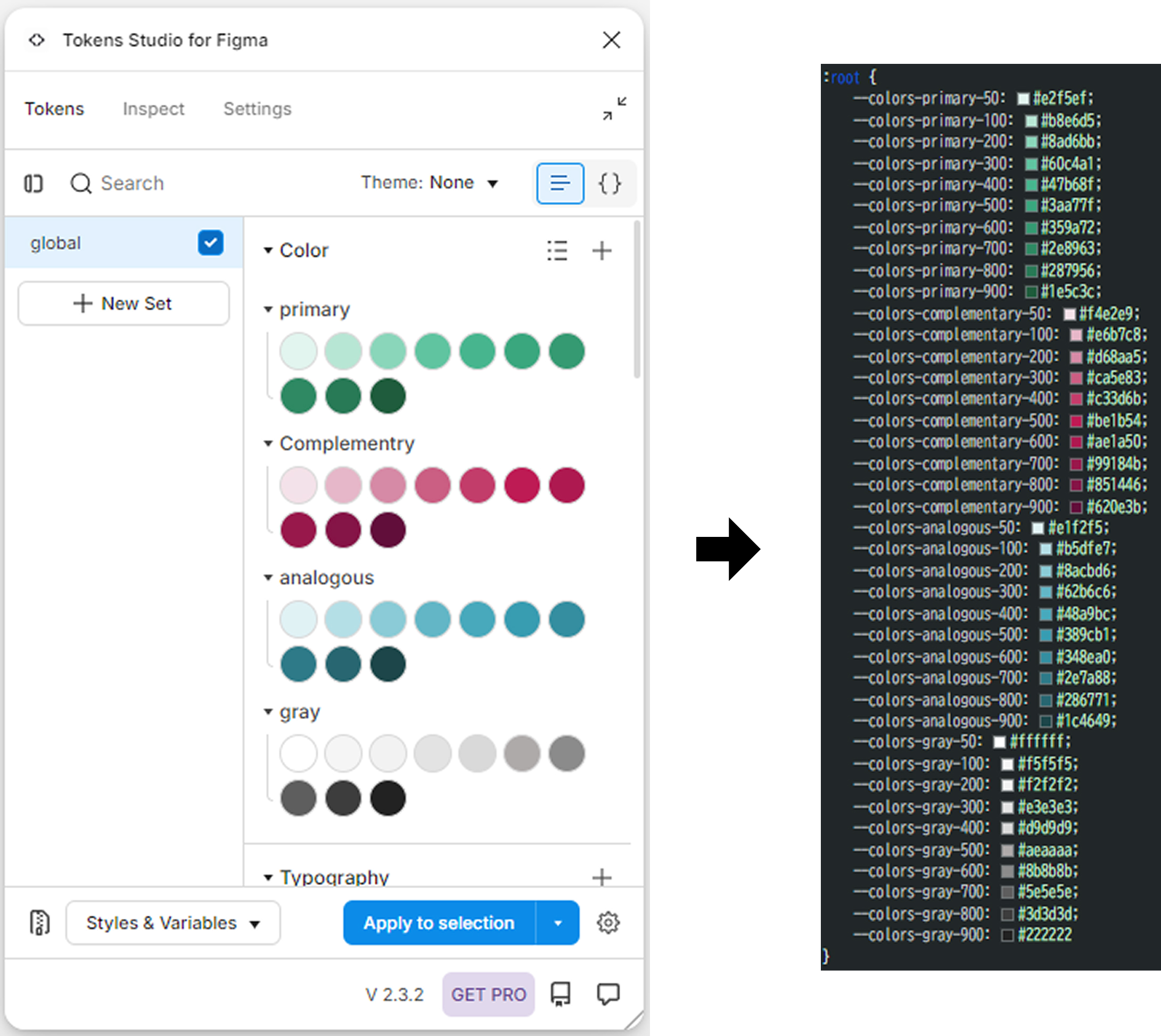Open the Styles & Variables dropdown
This screenshot has width=1161, height=1036.
tap(172, 923)
